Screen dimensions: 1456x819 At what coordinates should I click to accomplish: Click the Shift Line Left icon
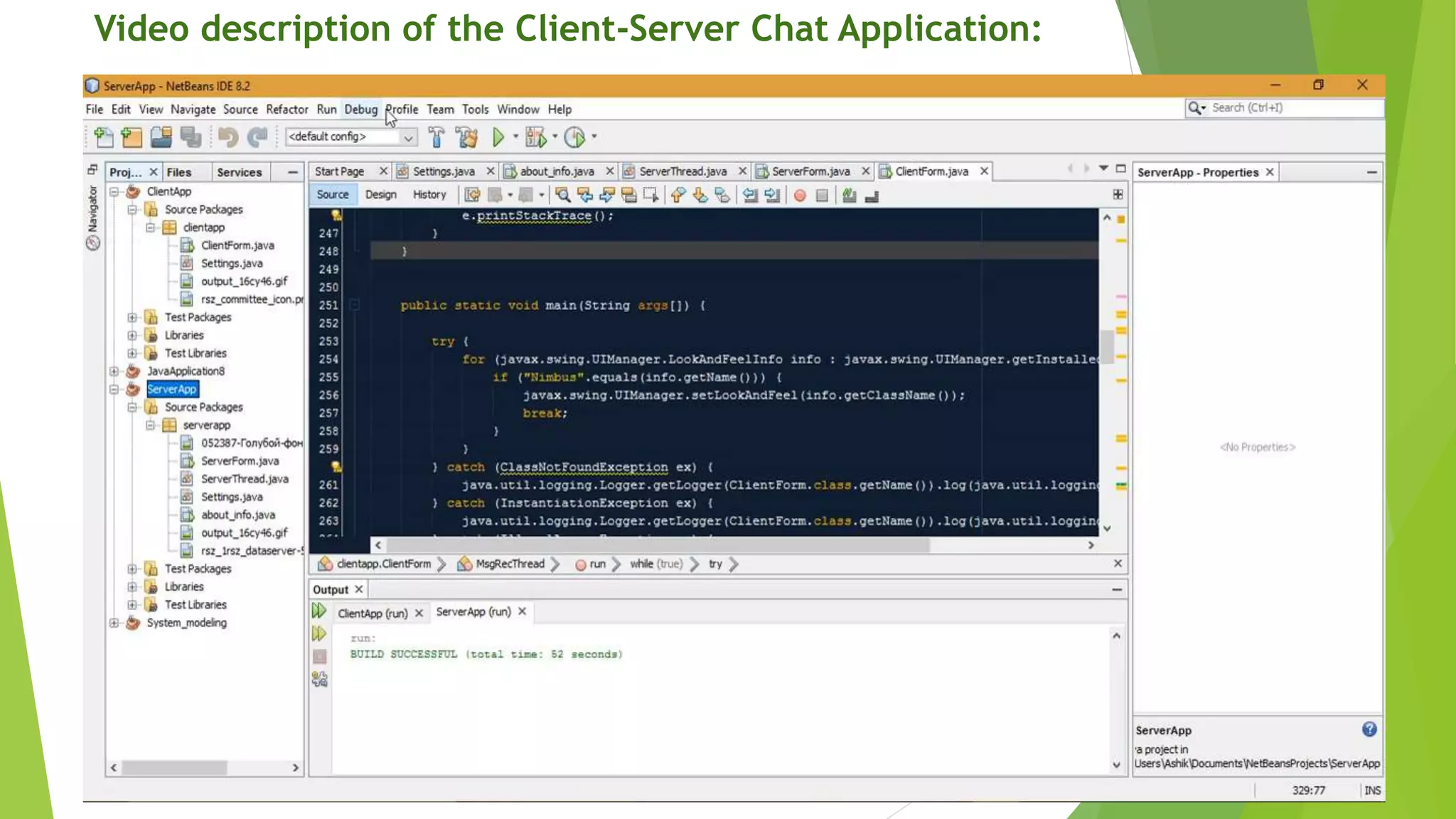click(750, 195)
